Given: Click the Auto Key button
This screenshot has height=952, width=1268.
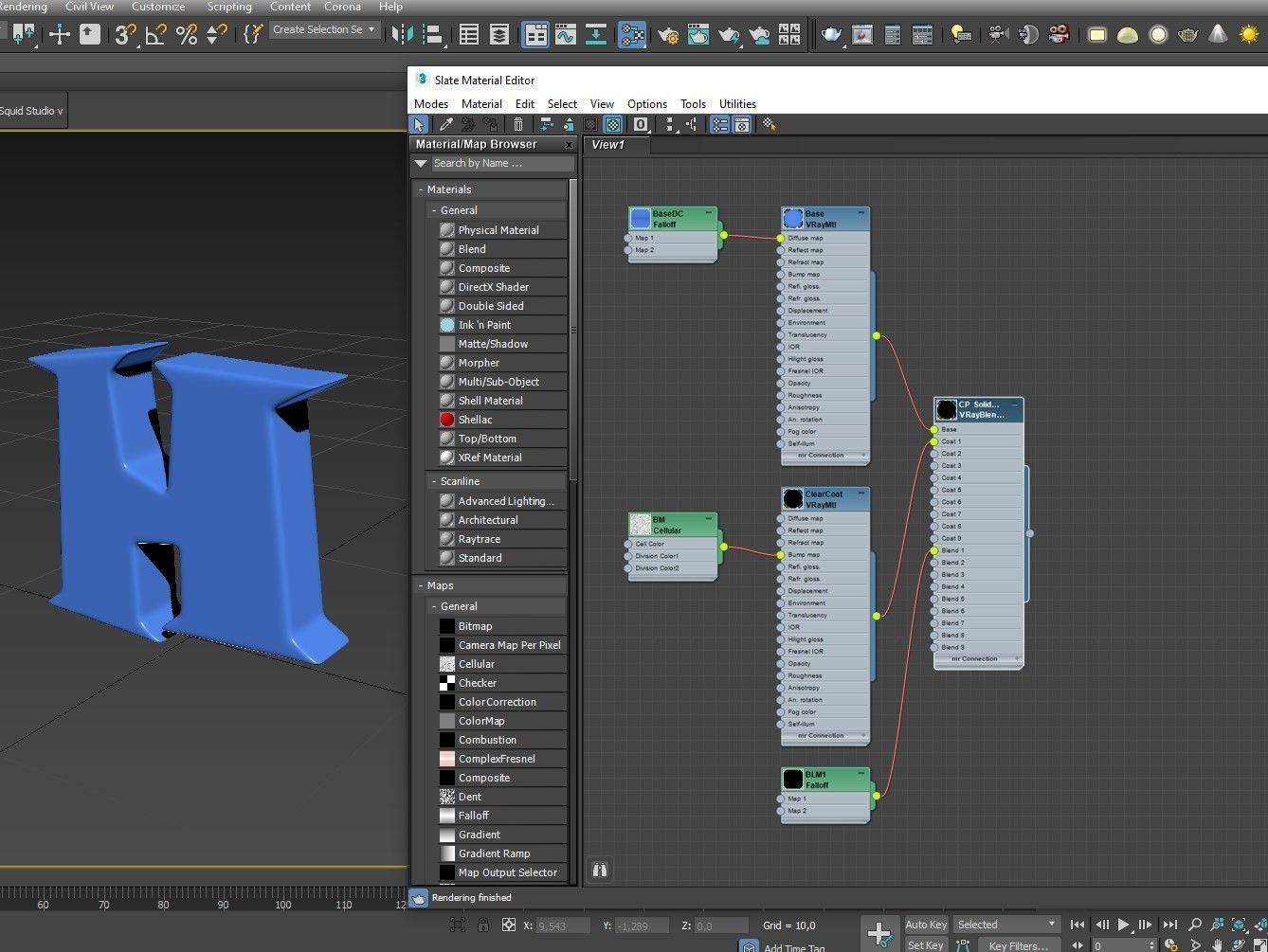Looking at the screenshot, I should click(926, 925).
